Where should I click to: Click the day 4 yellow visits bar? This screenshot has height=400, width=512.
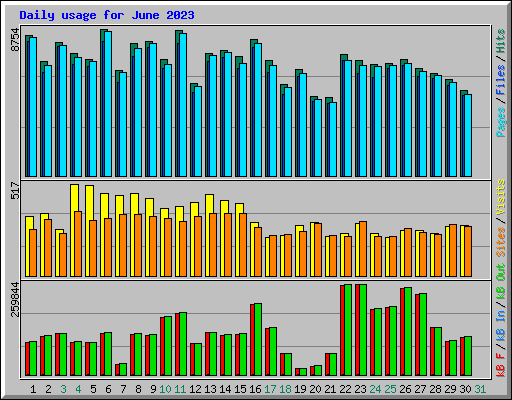tap(74, 230)
